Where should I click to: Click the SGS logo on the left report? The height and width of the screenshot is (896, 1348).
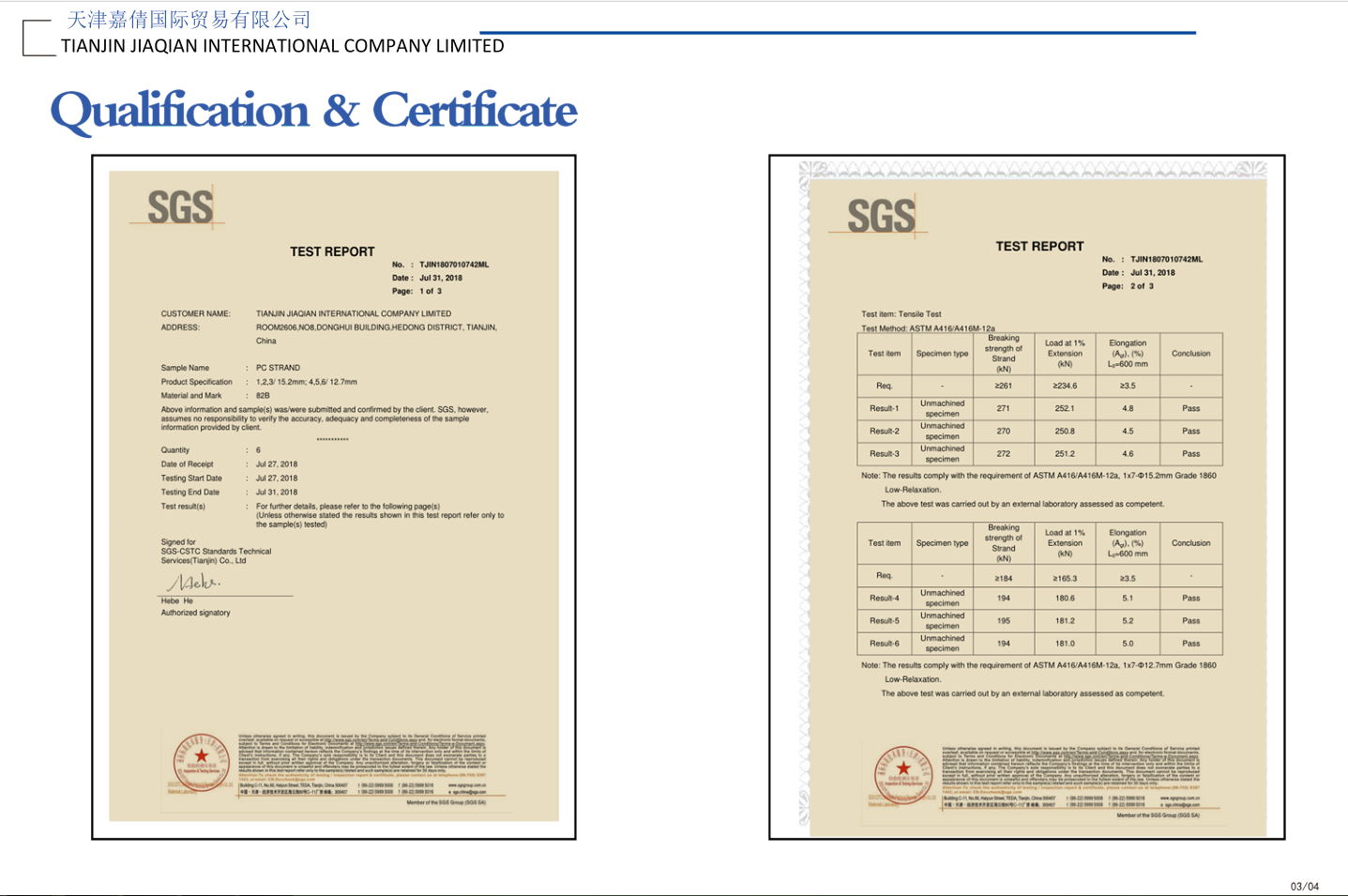180,207
